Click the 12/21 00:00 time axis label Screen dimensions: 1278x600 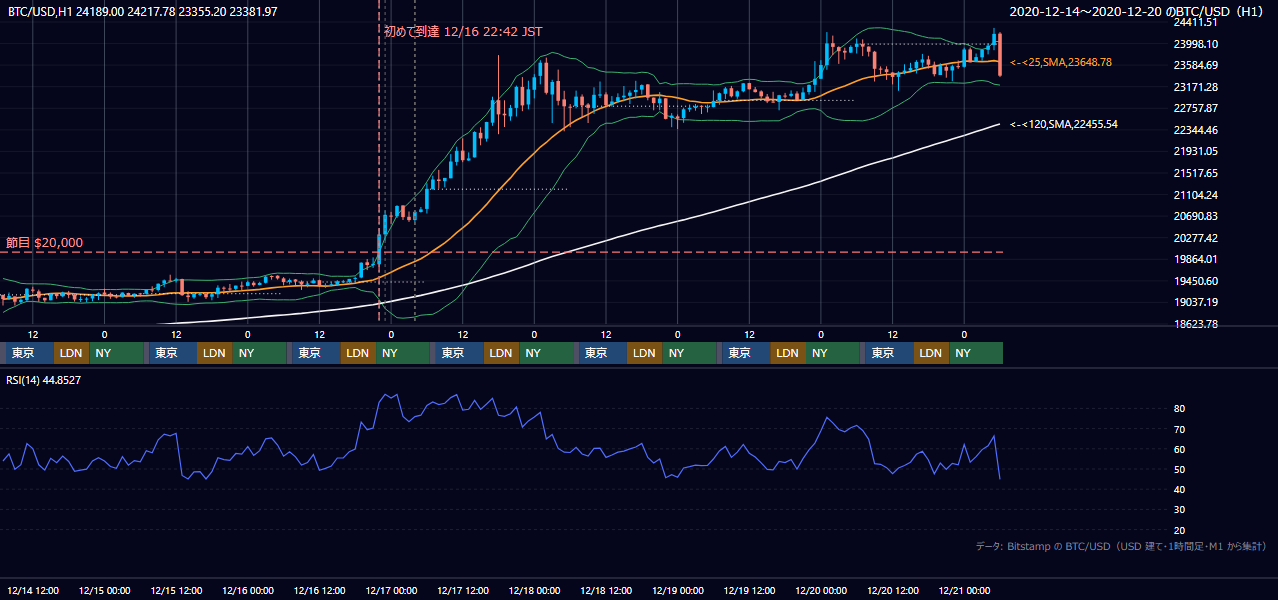pos(965,591)
